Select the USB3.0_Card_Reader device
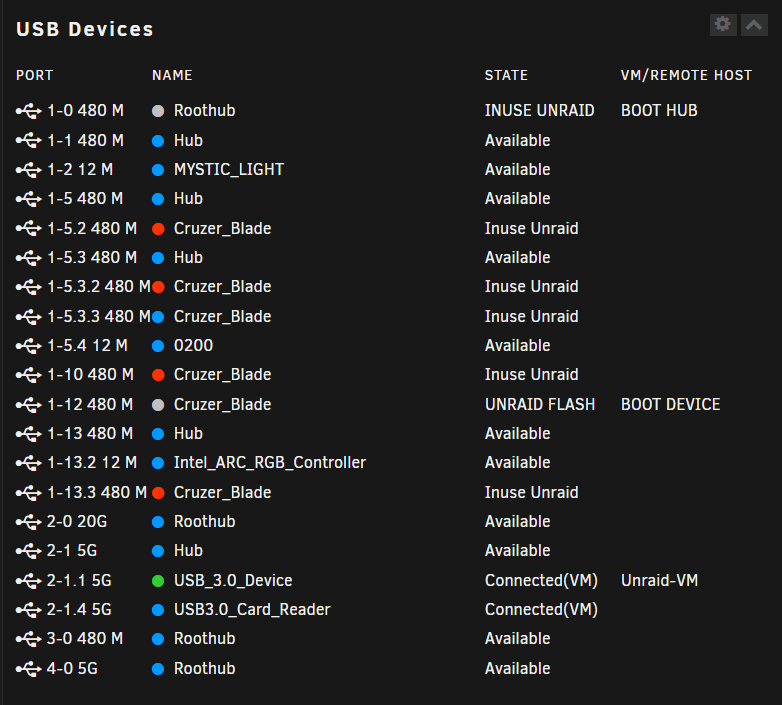This screenshot has width=782, height=705. point(252,609)
